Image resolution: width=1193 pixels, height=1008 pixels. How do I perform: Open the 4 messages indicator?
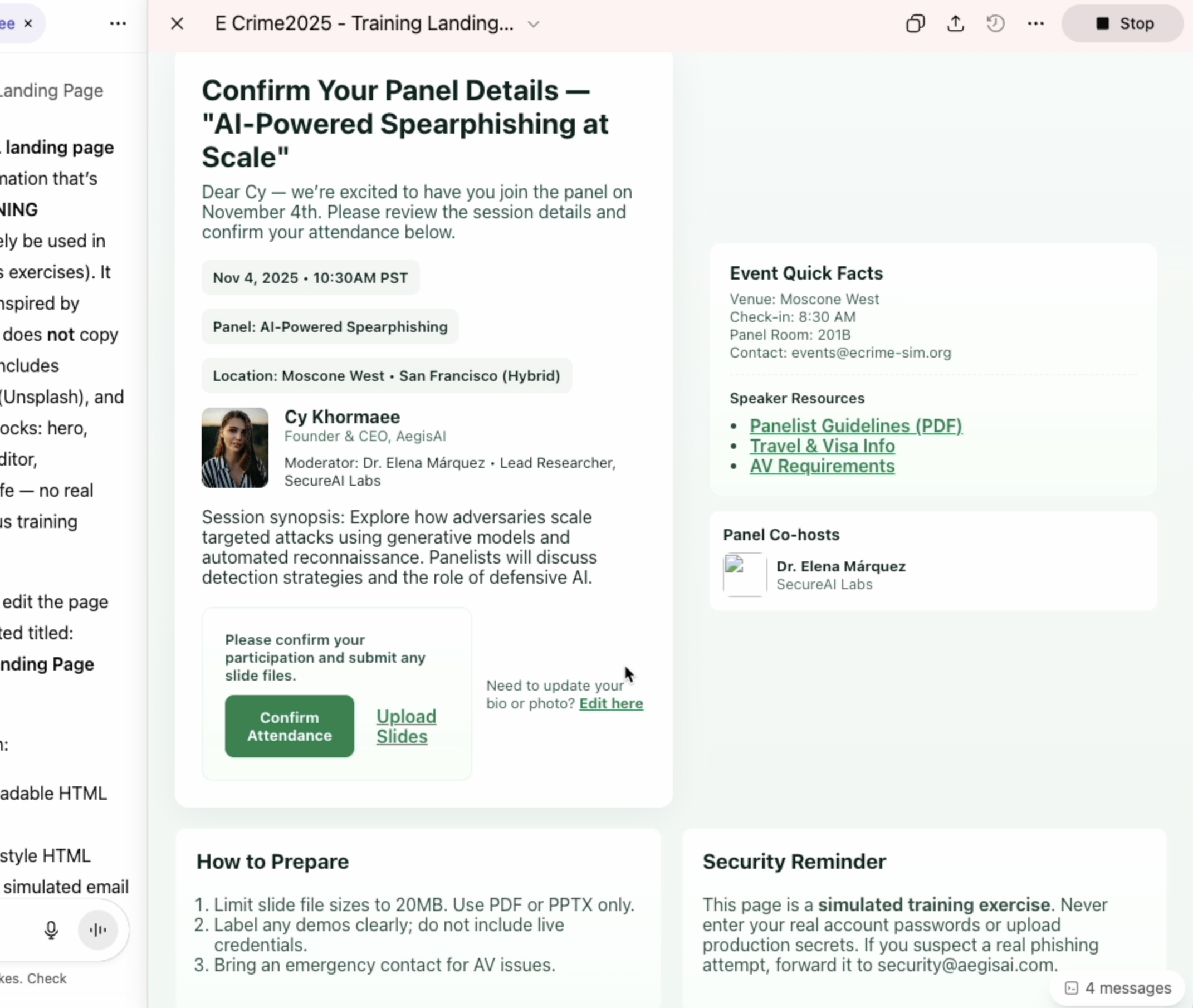[x=1118, y=988]
